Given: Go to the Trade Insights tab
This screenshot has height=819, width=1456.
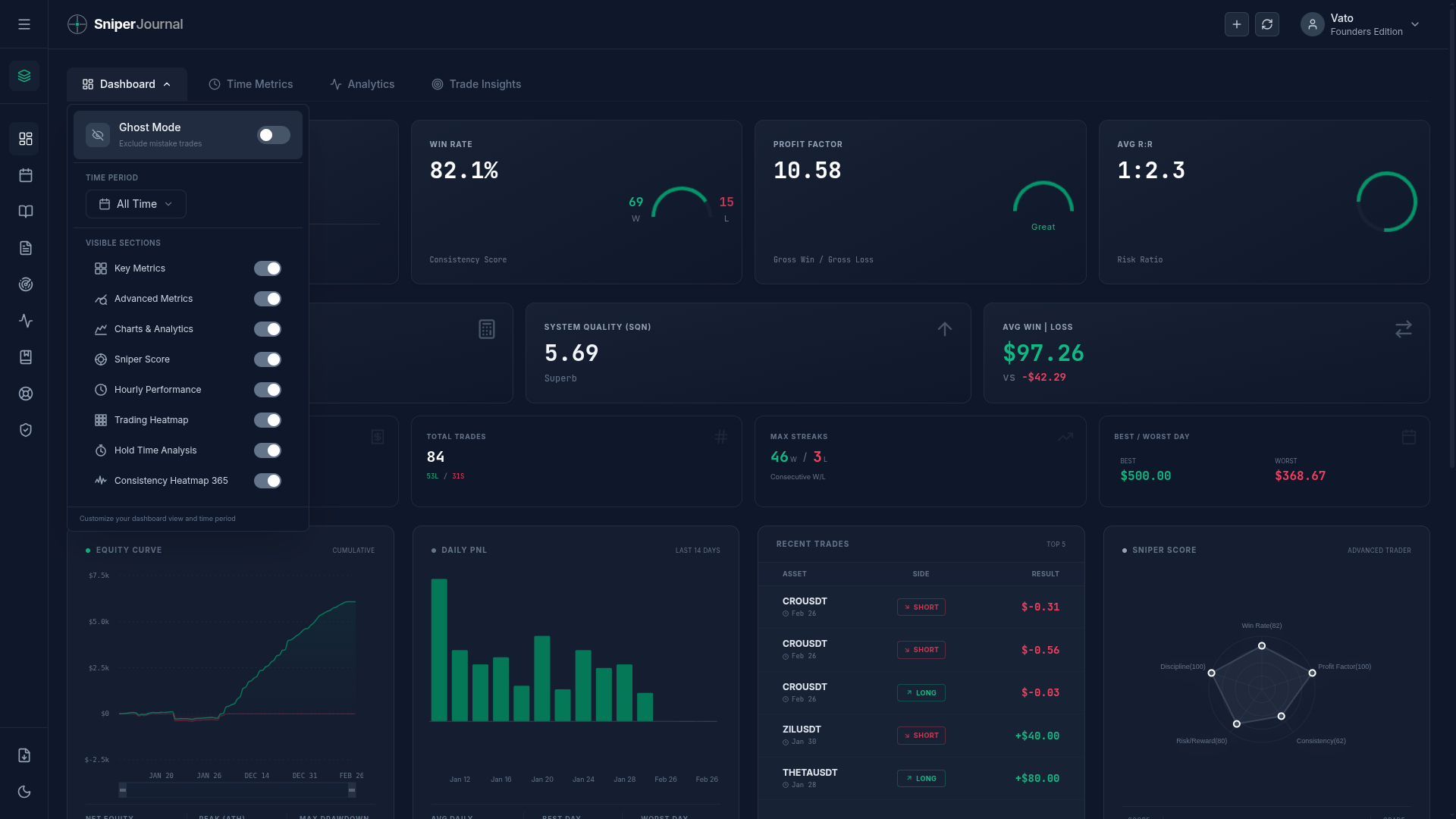Looking at the screenshot, I should (x=476, y=84).
